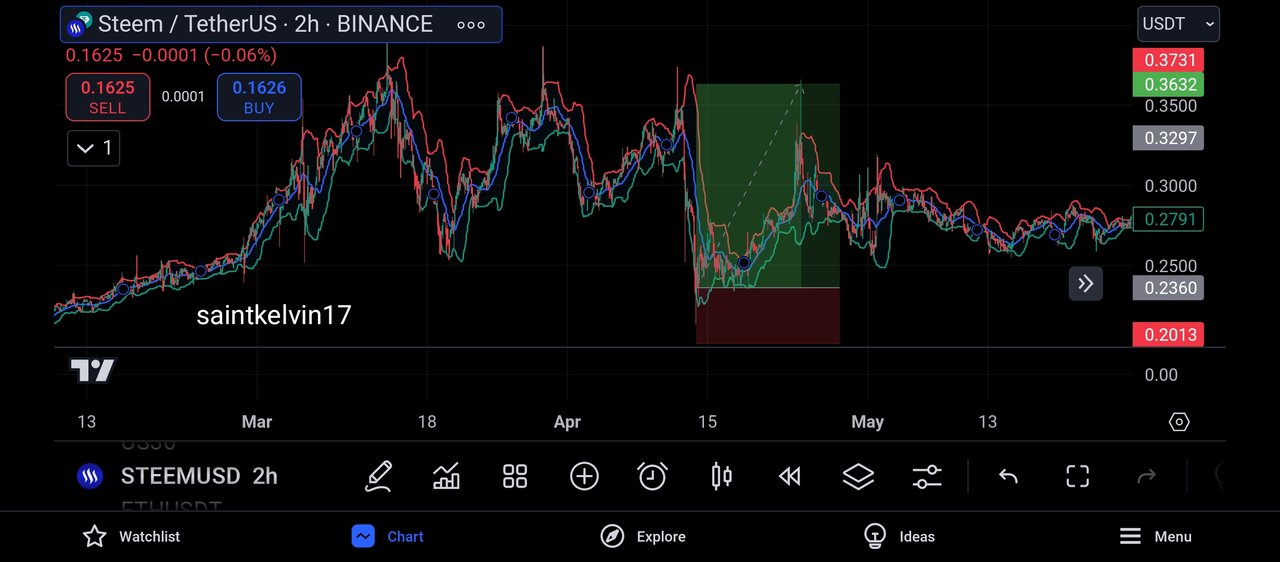Tap the Steem coin icon beside STEEMUSD

tap(90, 476)
